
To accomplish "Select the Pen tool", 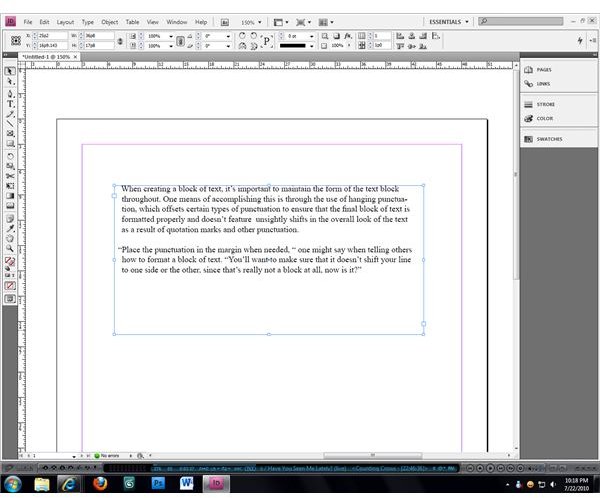I will pyautogui.click(x=10, y=94).
